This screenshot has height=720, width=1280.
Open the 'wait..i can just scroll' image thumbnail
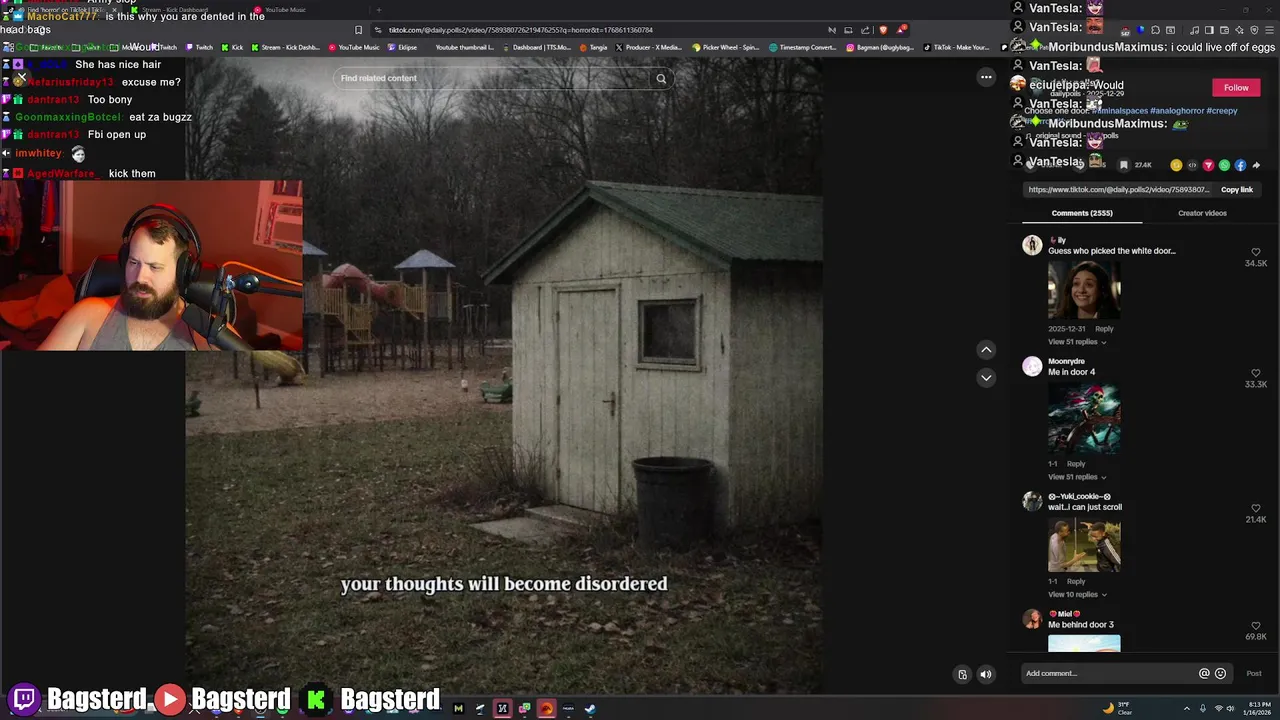(x=1084, y=545)
